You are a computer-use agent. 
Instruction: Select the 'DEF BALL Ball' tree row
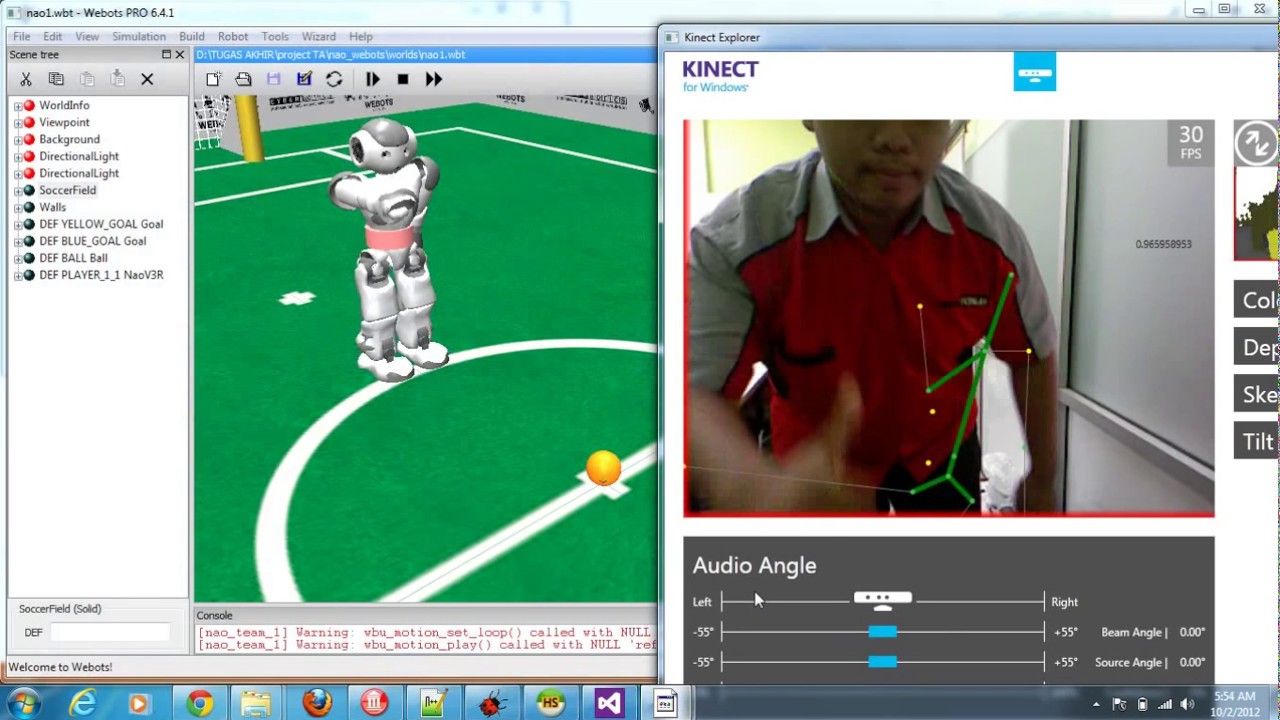pyautogui.click(x=73, y=258)
